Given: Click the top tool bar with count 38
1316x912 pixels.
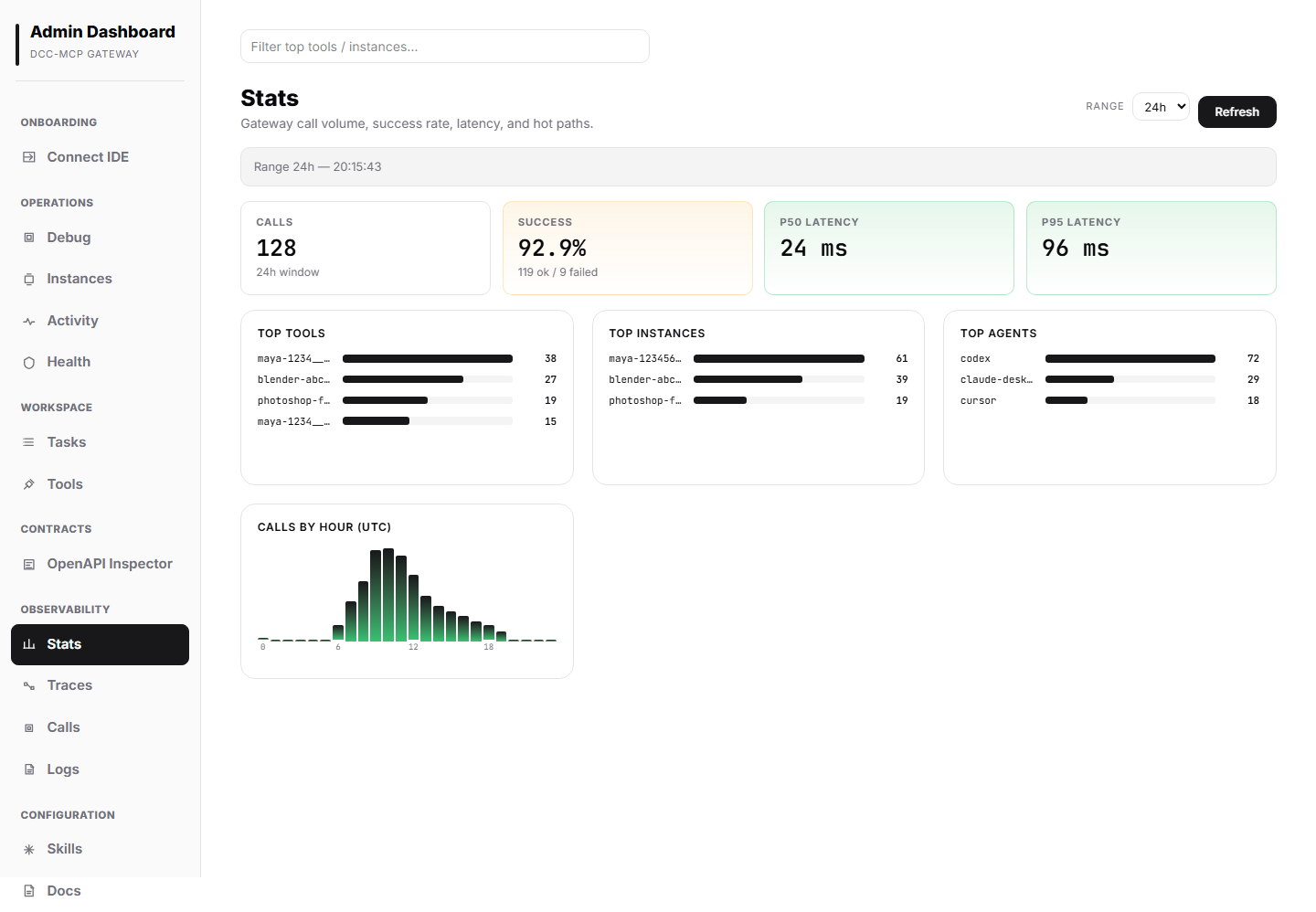Looking at the screenshot, I should pos(428,359).
